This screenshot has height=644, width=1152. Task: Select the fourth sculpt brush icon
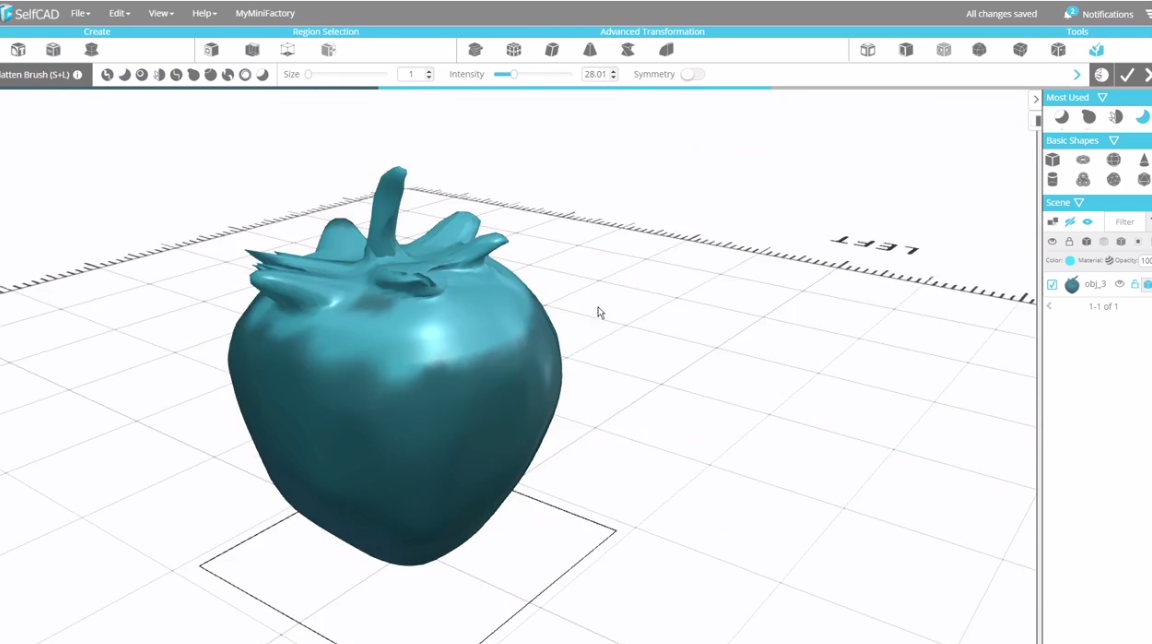coord(159,75)
